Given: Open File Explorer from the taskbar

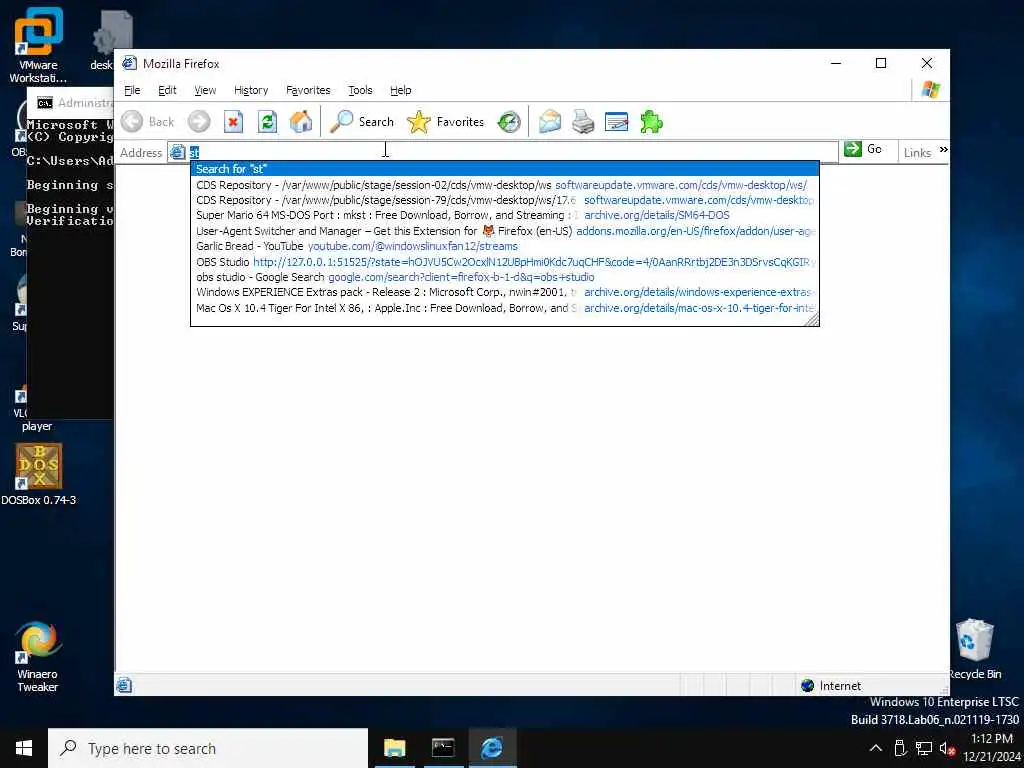Looking at the screenshot, I should click(394, 748).
